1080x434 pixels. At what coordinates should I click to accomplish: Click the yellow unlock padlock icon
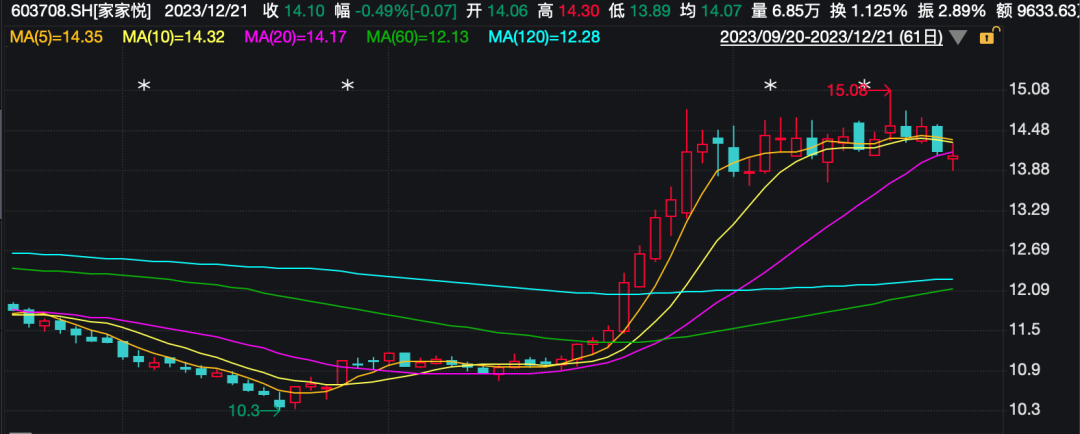(987, 38)
